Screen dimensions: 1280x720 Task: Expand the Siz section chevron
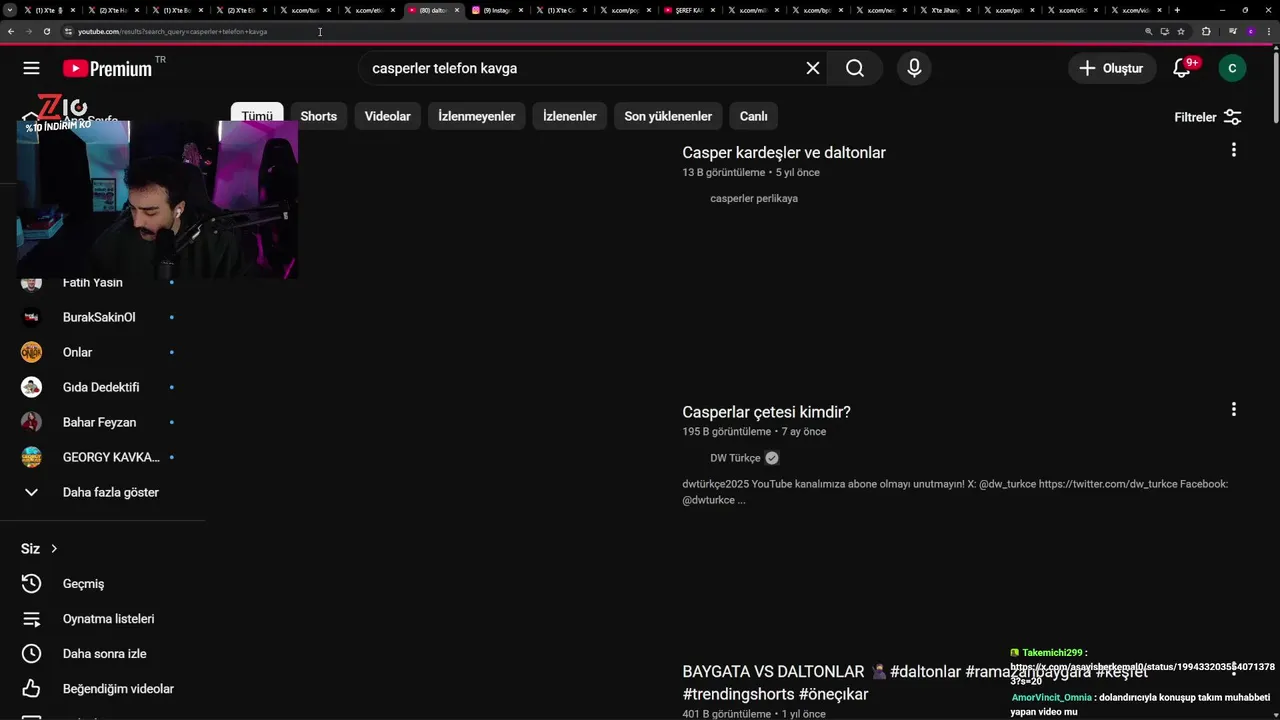[x=54, y=549]
